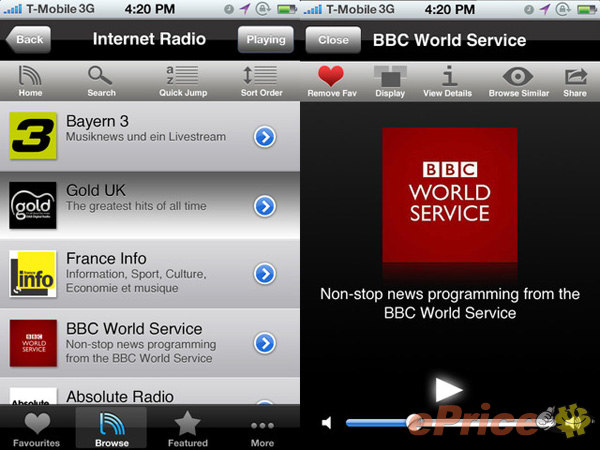Image resolution: width=600 pixels, height=450 pixels.
Task: Start playback with the play button
Action: tap(448, 390)
